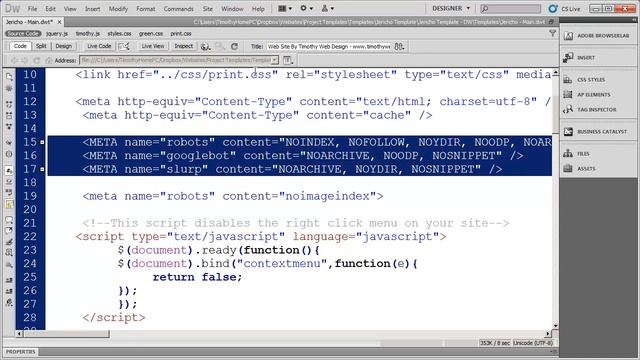Click the browser navigation Forward arrow

tap(25, 60)
